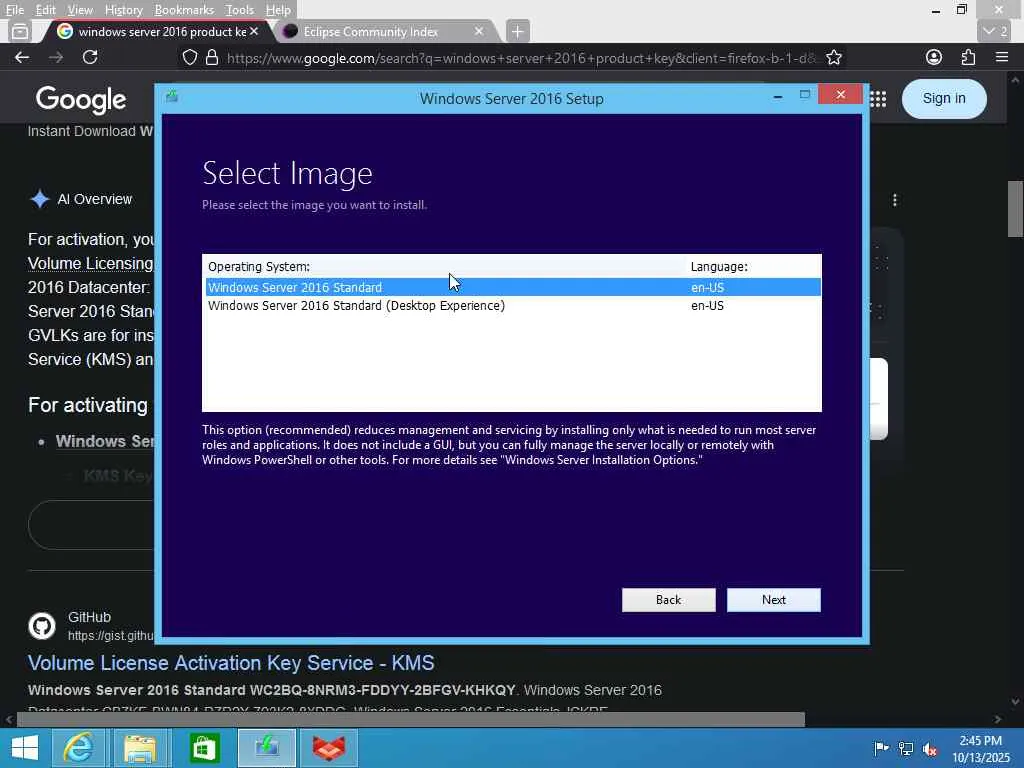Bookmark this page with the star icon
1024x768 pixels.
point(833,57)
